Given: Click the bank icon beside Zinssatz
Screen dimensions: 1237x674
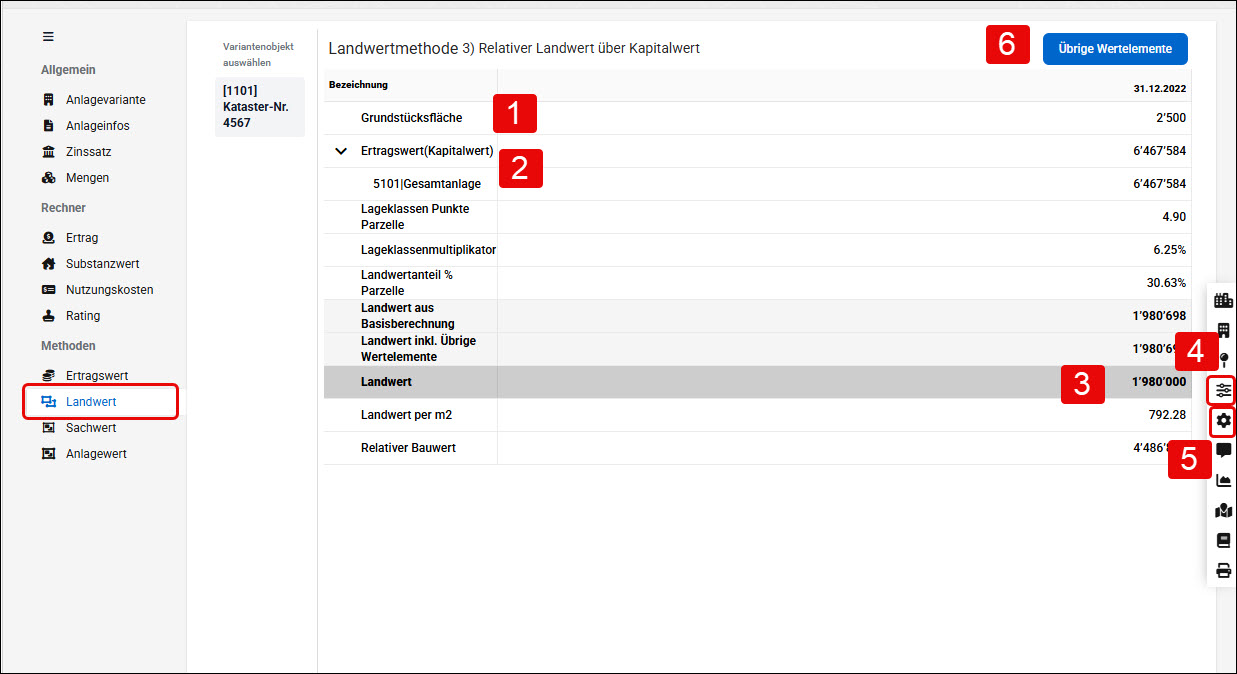Looking at the screenshot, I should click(48, 152).
